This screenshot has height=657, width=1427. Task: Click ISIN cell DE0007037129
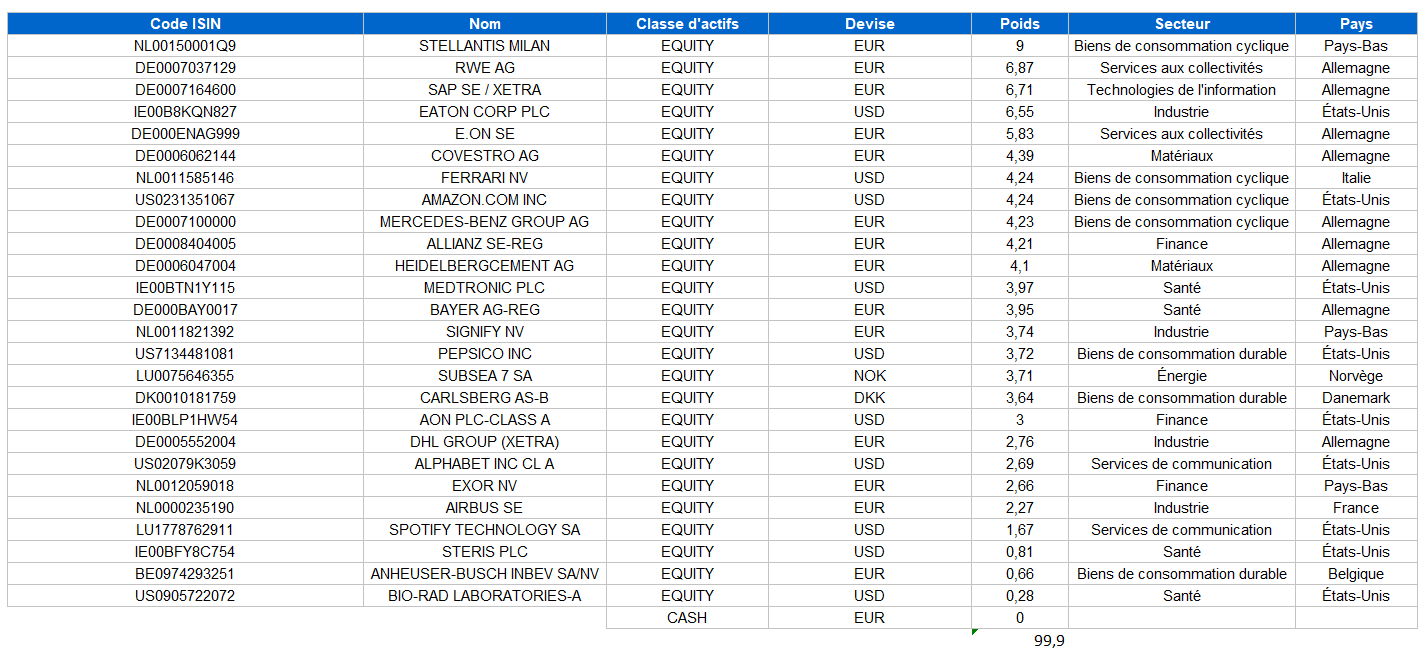pyautogui.click(x=185, y=68)
